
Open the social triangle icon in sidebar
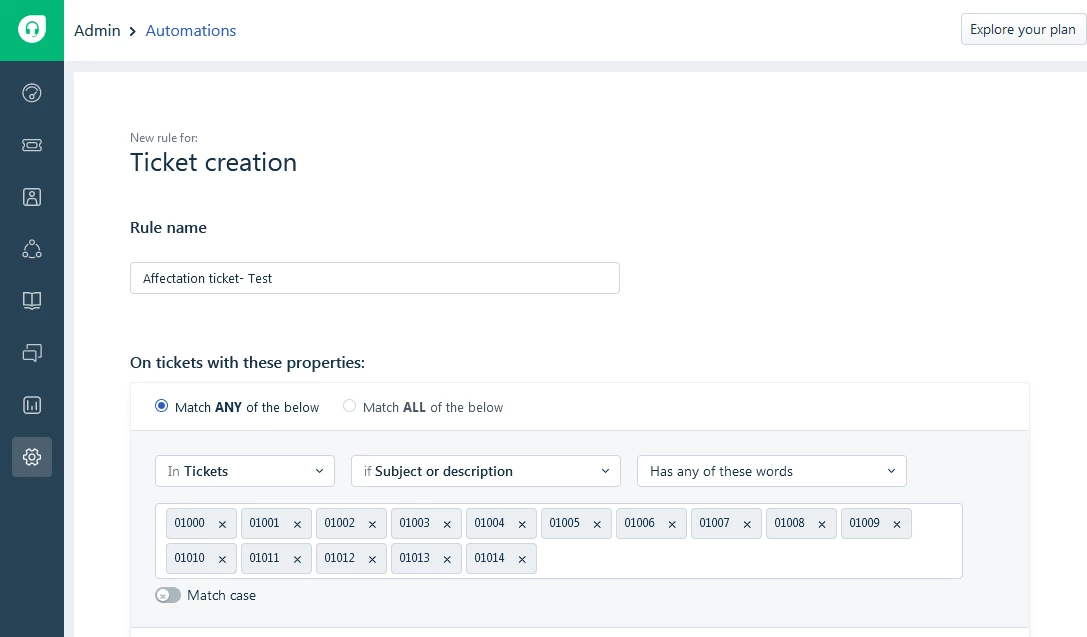point(32,249)
